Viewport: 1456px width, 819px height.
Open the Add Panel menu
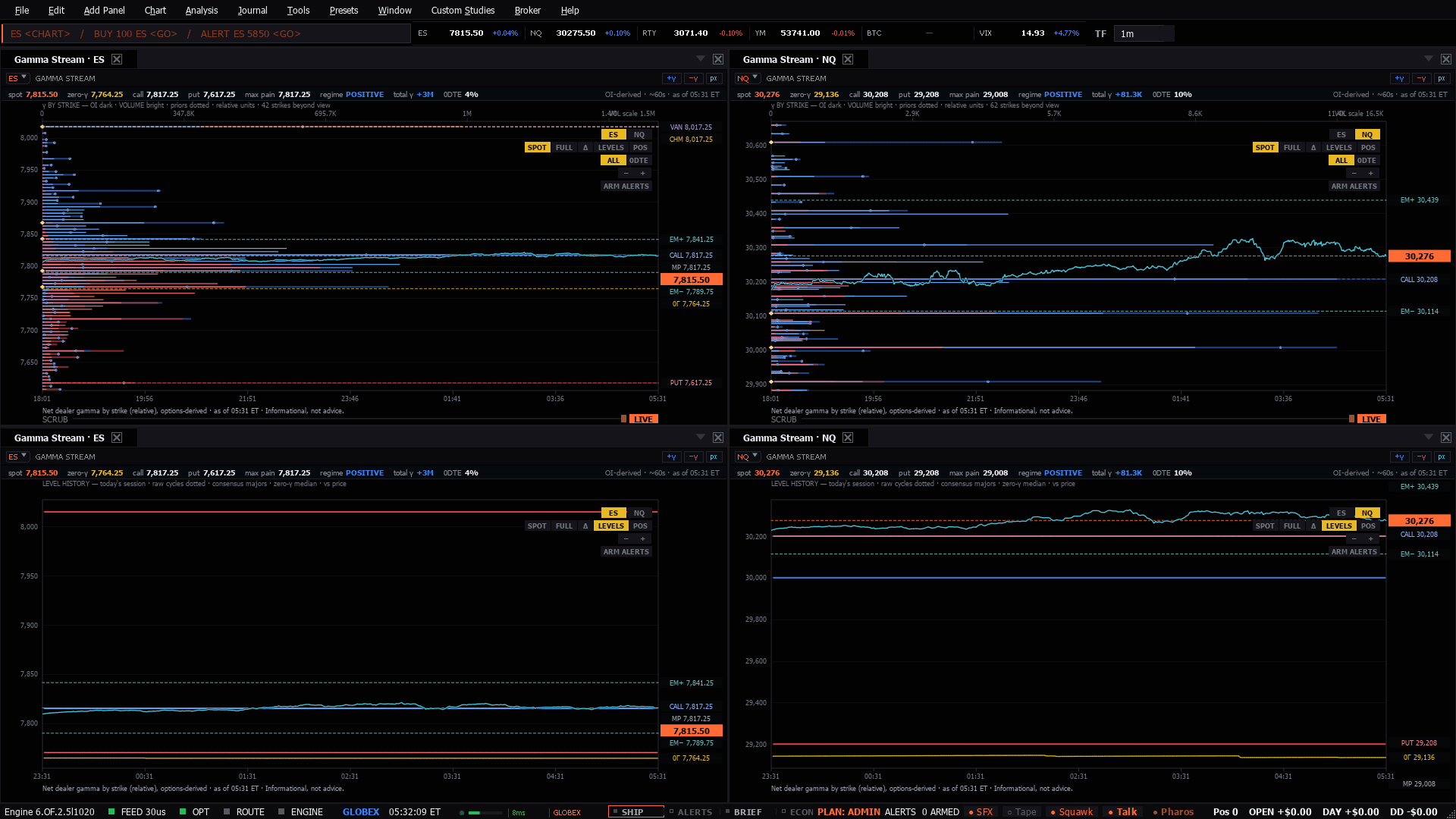pos(104,11)
